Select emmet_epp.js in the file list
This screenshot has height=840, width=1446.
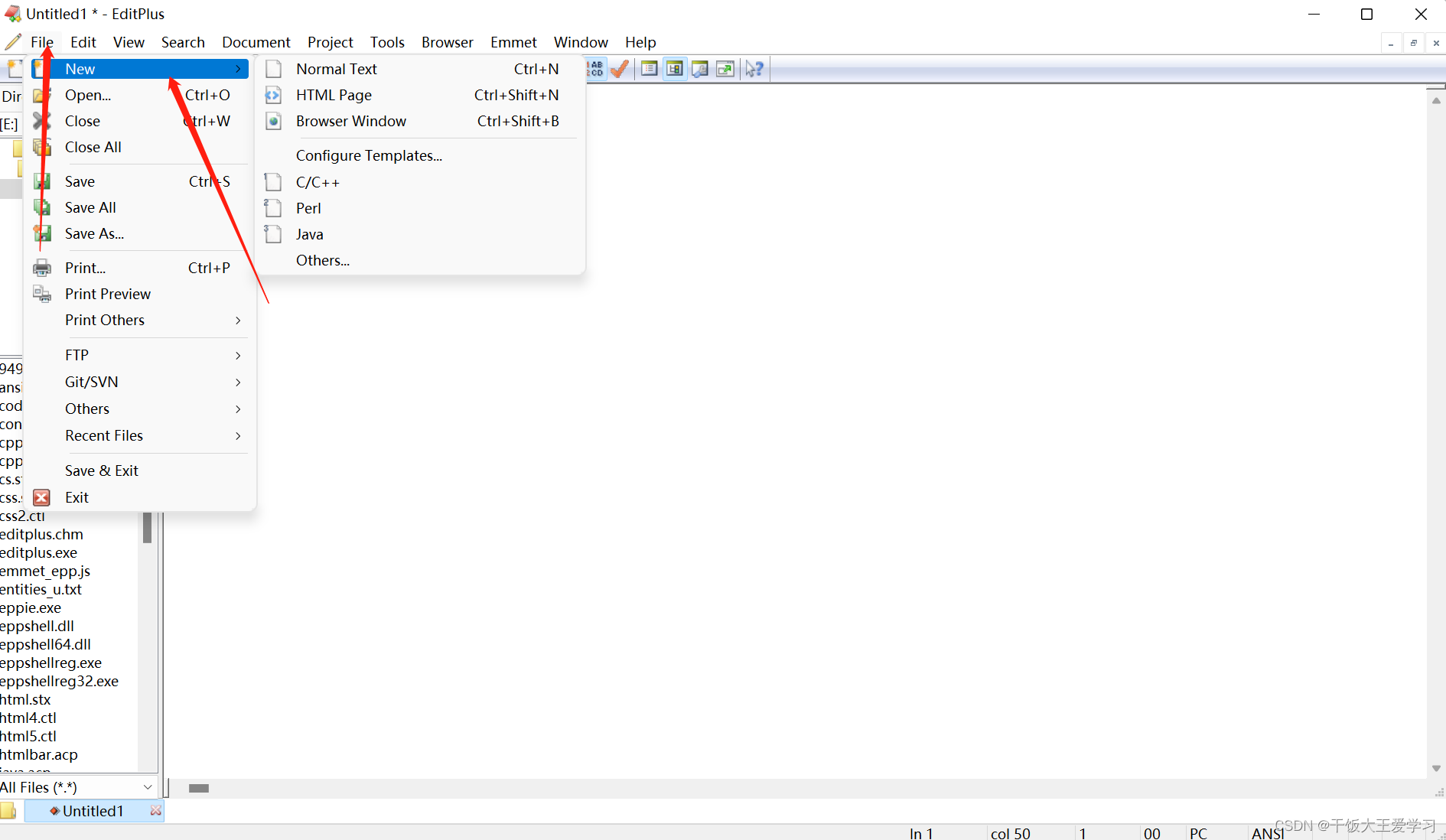(45, 571)
